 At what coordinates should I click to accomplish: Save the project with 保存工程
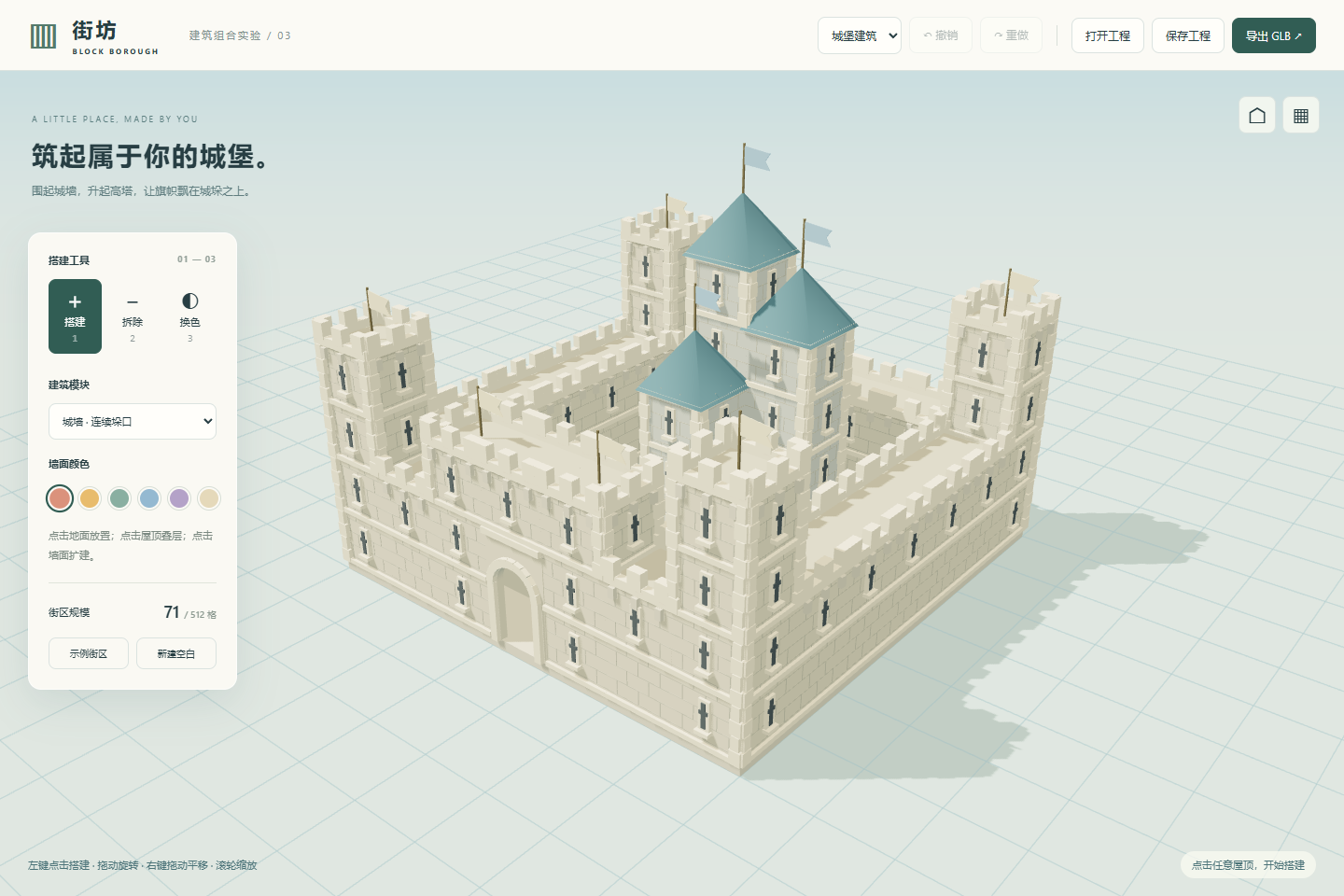tap(1188, 35)
